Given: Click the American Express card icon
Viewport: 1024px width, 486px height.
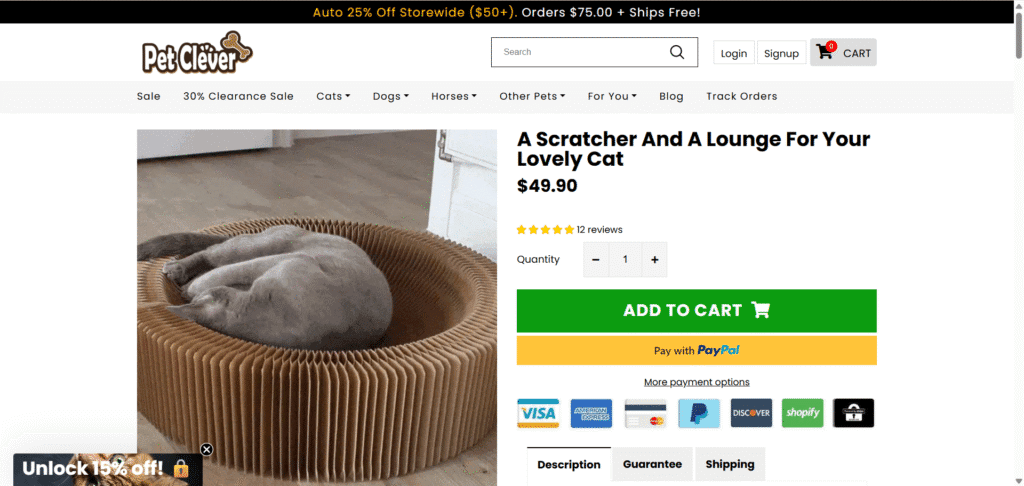Looking at the screenshot, I should click(x=591, y=413).
